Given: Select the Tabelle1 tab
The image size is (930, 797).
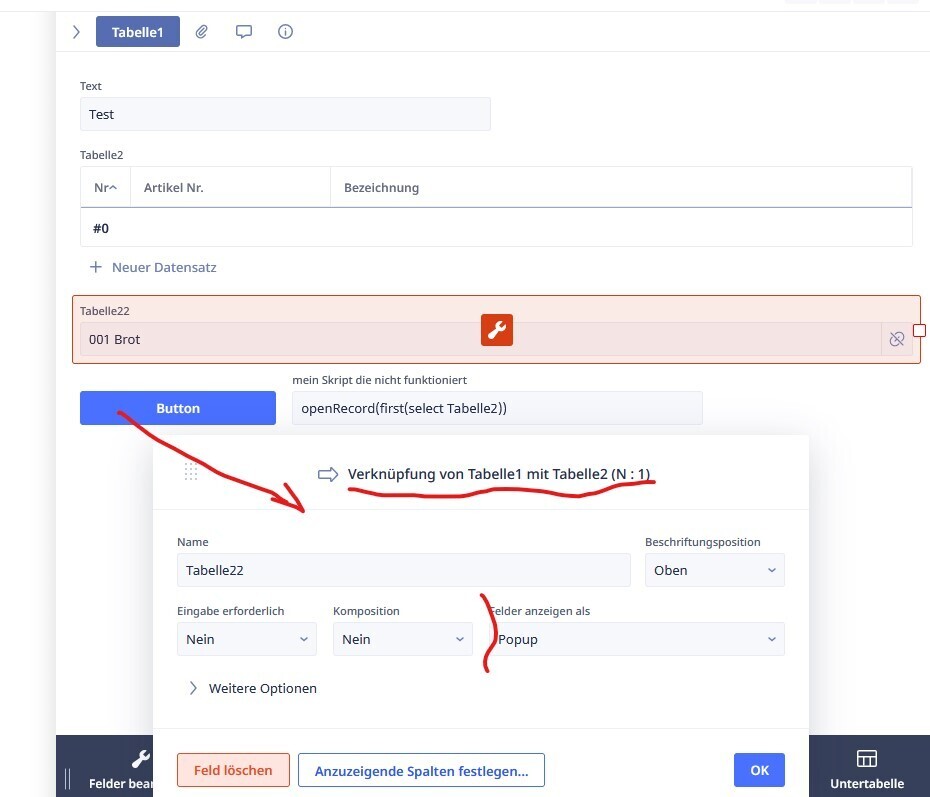Looking at the screenshot, I should tap(138, 32).
